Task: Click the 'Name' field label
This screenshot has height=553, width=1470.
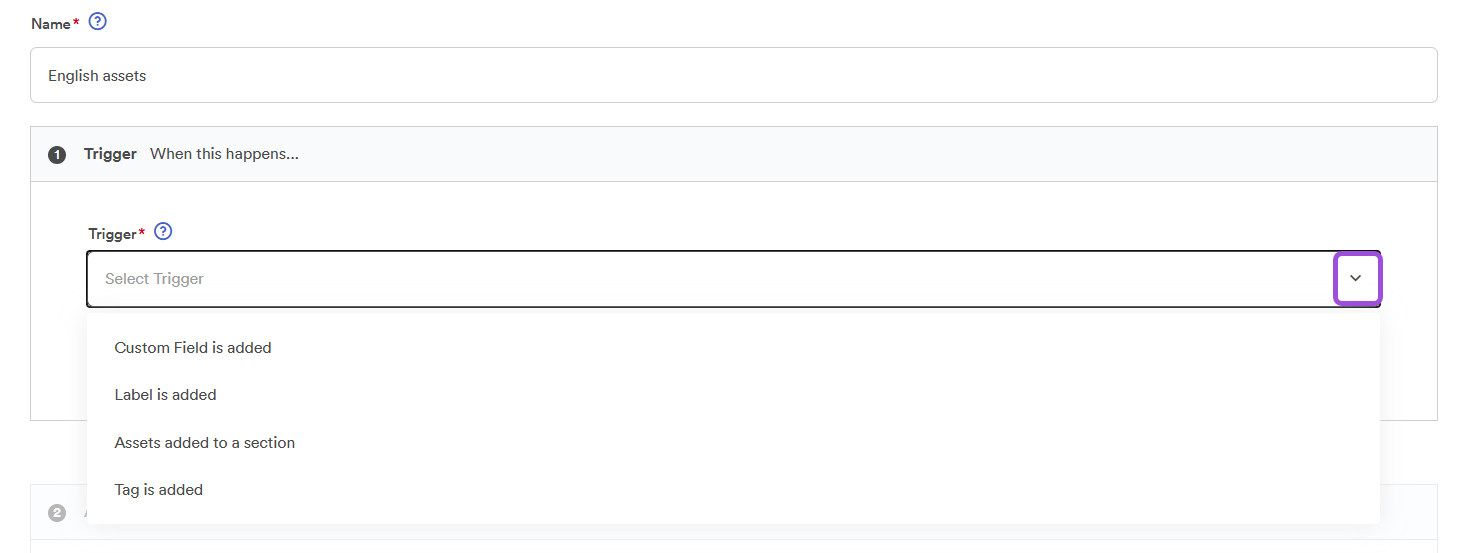Action: tap(51, 23)
